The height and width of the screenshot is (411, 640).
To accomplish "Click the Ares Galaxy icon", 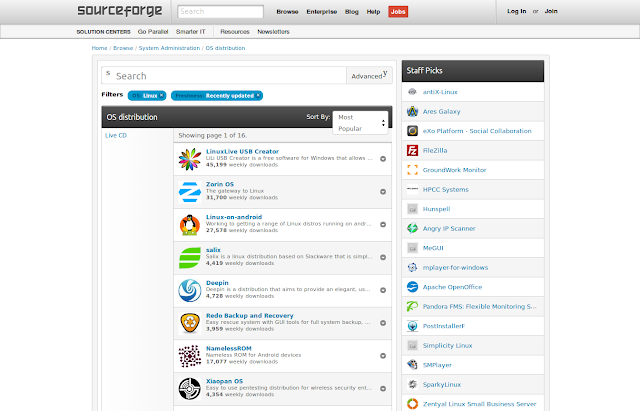I will coord(412,111).
